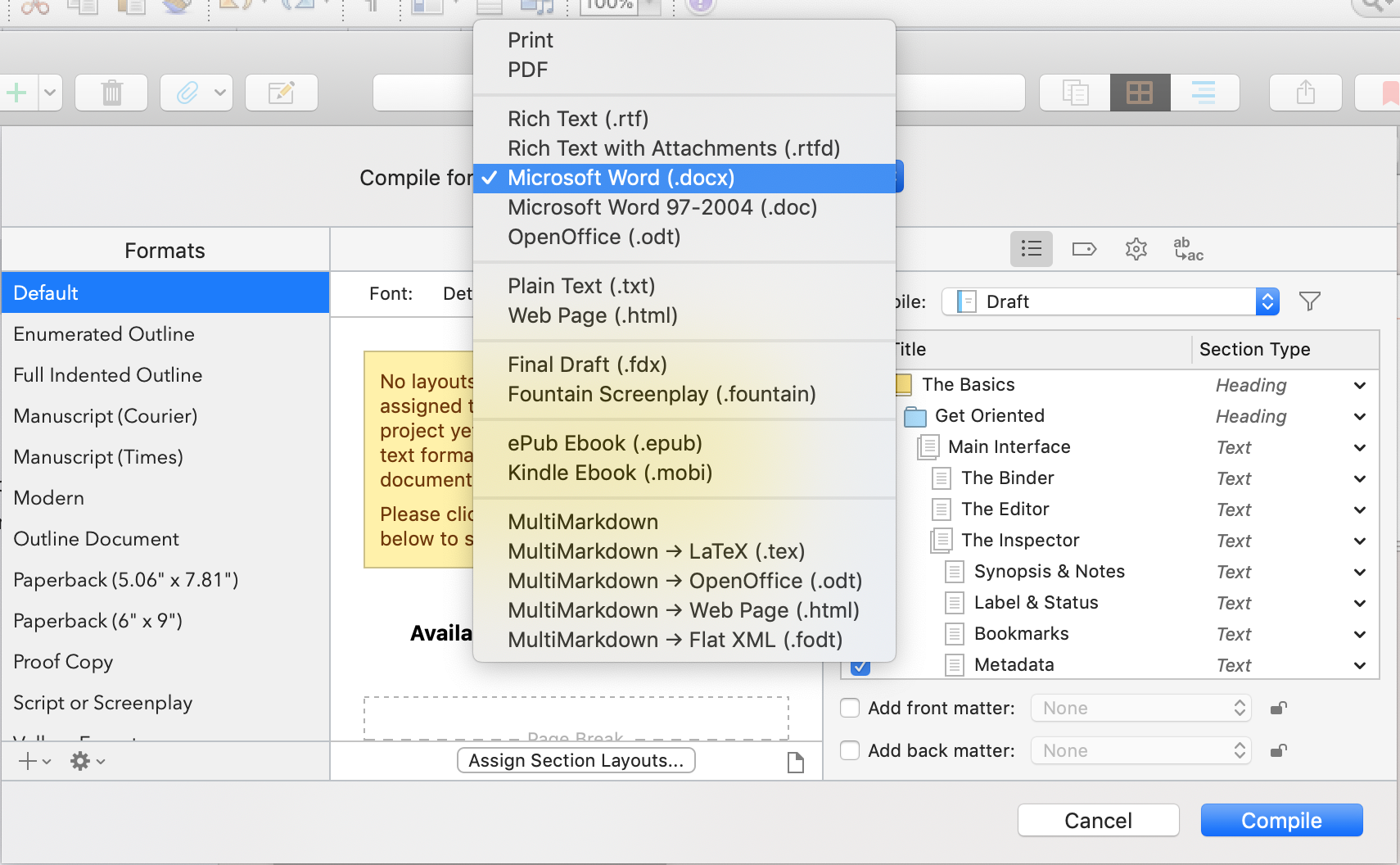The image size is (1400, 865).
Task: Open section type dropdown for The Editor
Action: tap(1360, 510)
